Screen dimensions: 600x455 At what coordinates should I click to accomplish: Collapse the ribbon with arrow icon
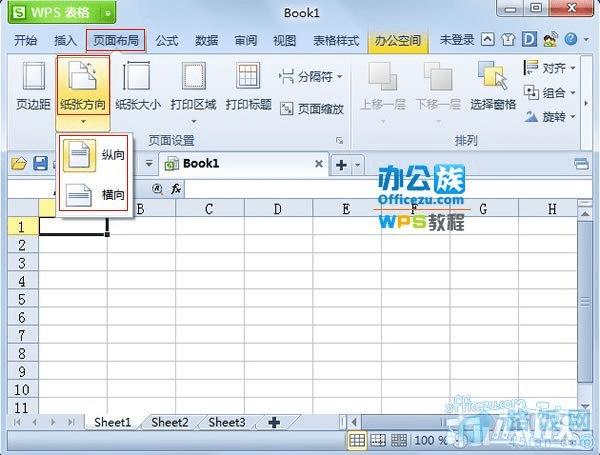point(487,39)
